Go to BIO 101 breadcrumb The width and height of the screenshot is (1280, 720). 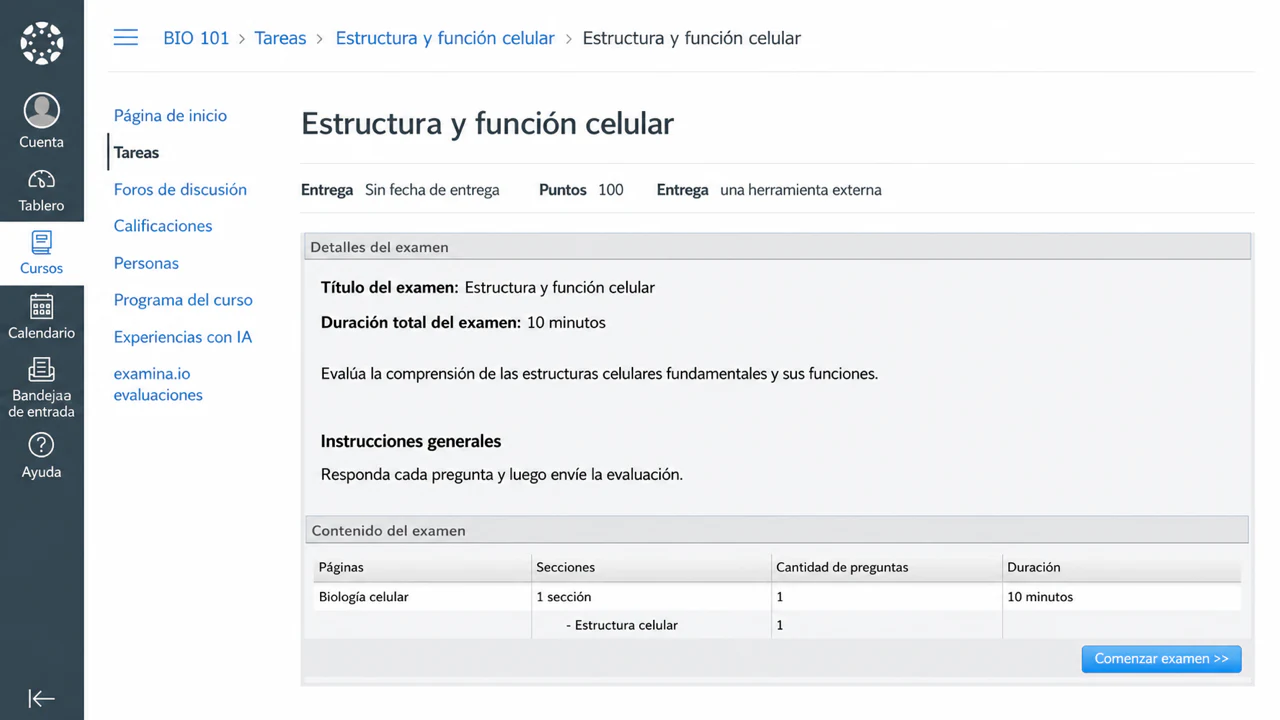pyautogui.click(x=196, y=38)
